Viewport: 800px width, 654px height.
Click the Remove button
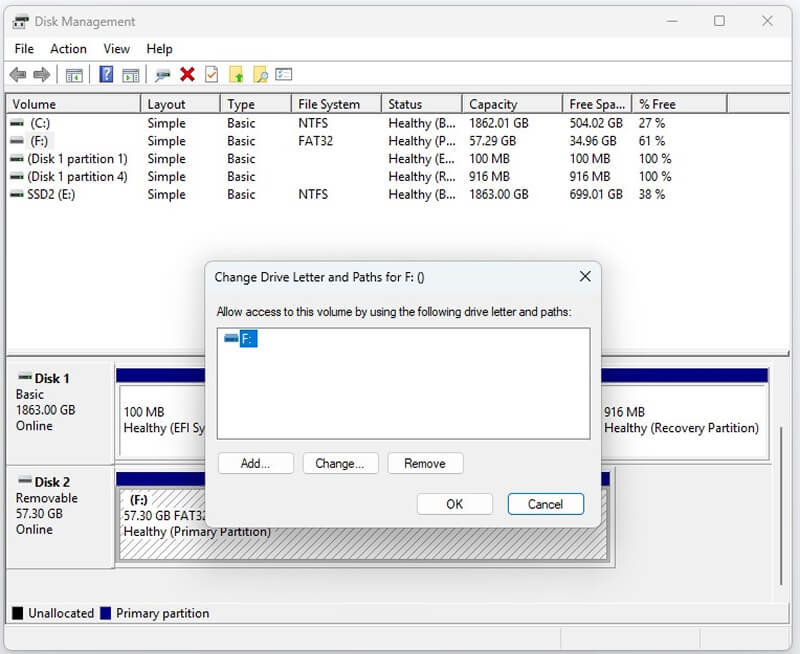click(425, 463)
